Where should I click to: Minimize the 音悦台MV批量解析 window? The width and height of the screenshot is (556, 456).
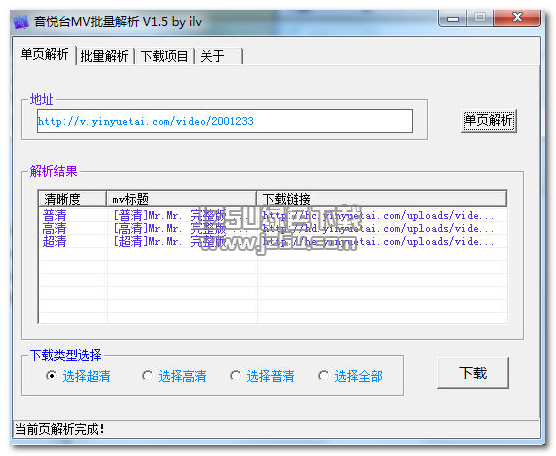(453, 18)
